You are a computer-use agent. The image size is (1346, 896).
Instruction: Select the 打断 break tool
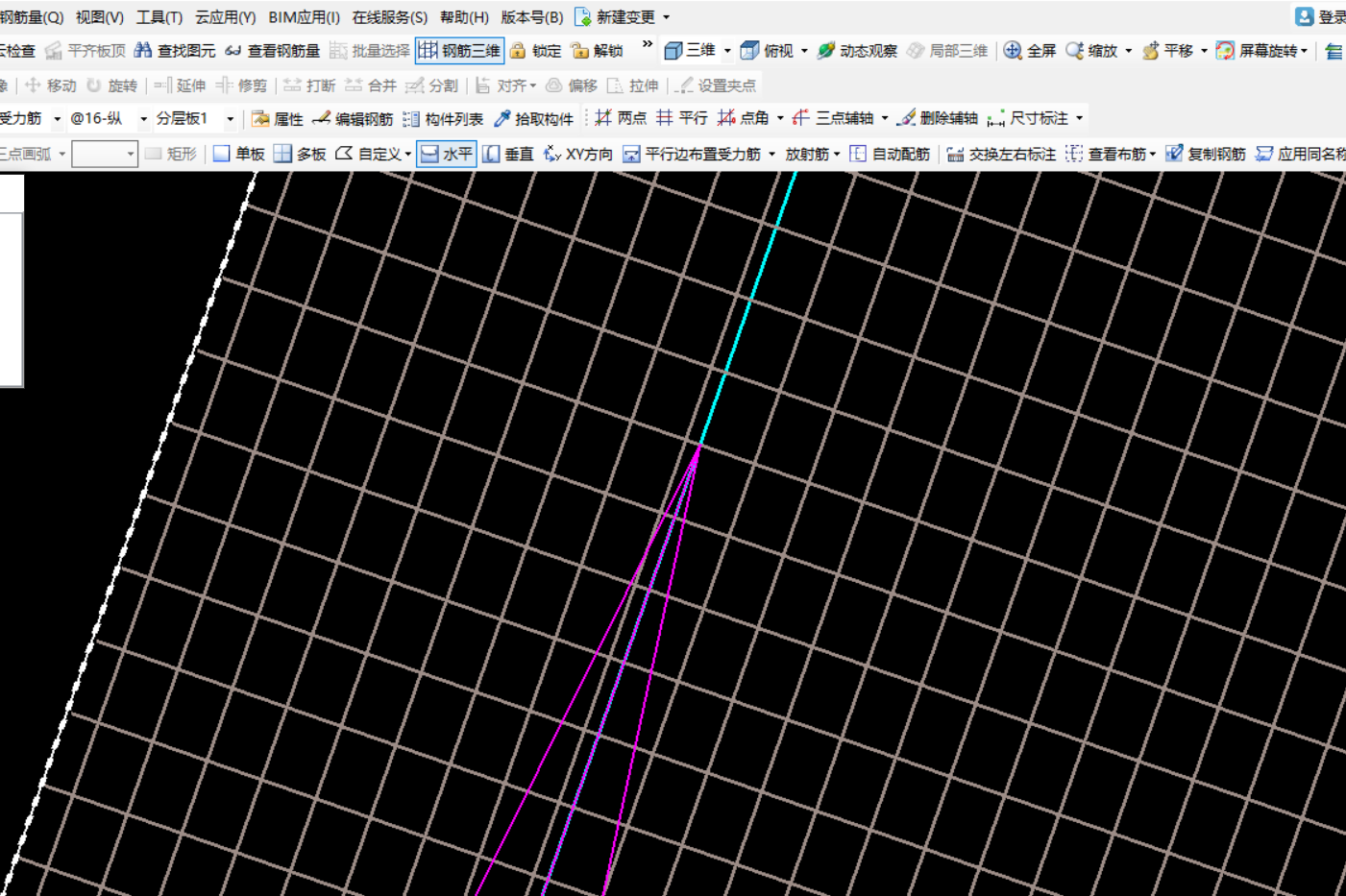(x=309, y=85)
